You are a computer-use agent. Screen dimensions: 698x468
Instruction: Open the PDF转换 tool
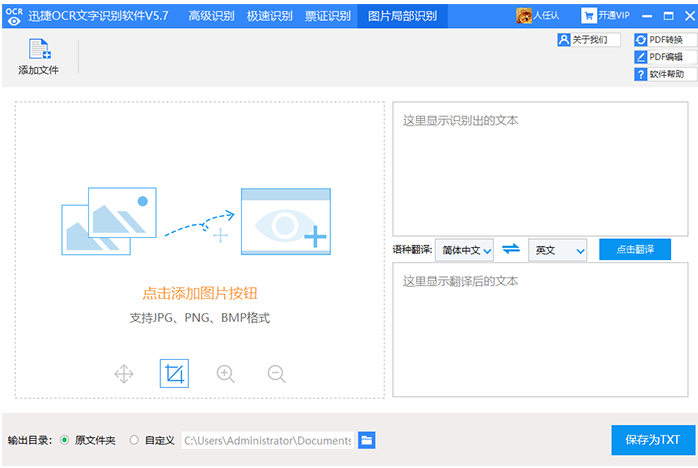click(659, 40)
